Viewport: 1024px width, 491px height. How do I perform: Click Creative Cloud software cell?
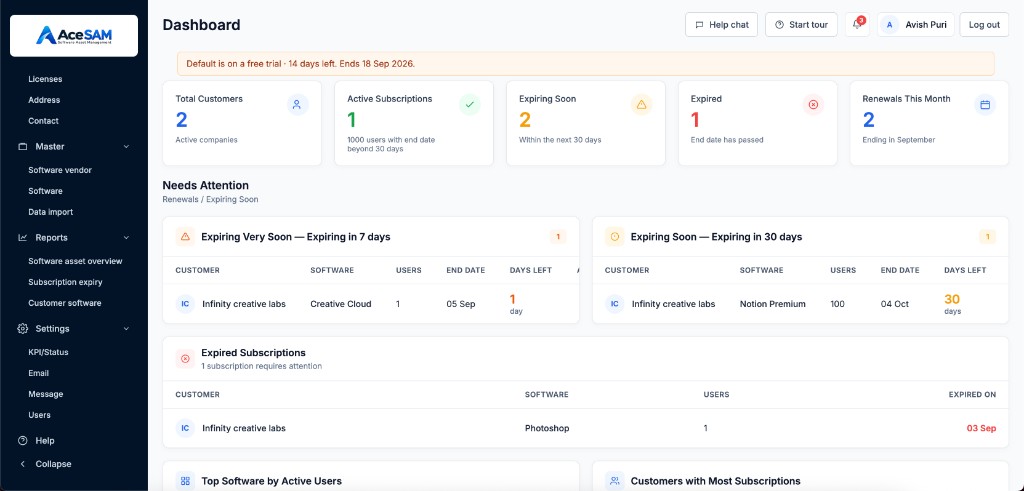[x=341, y=304]
